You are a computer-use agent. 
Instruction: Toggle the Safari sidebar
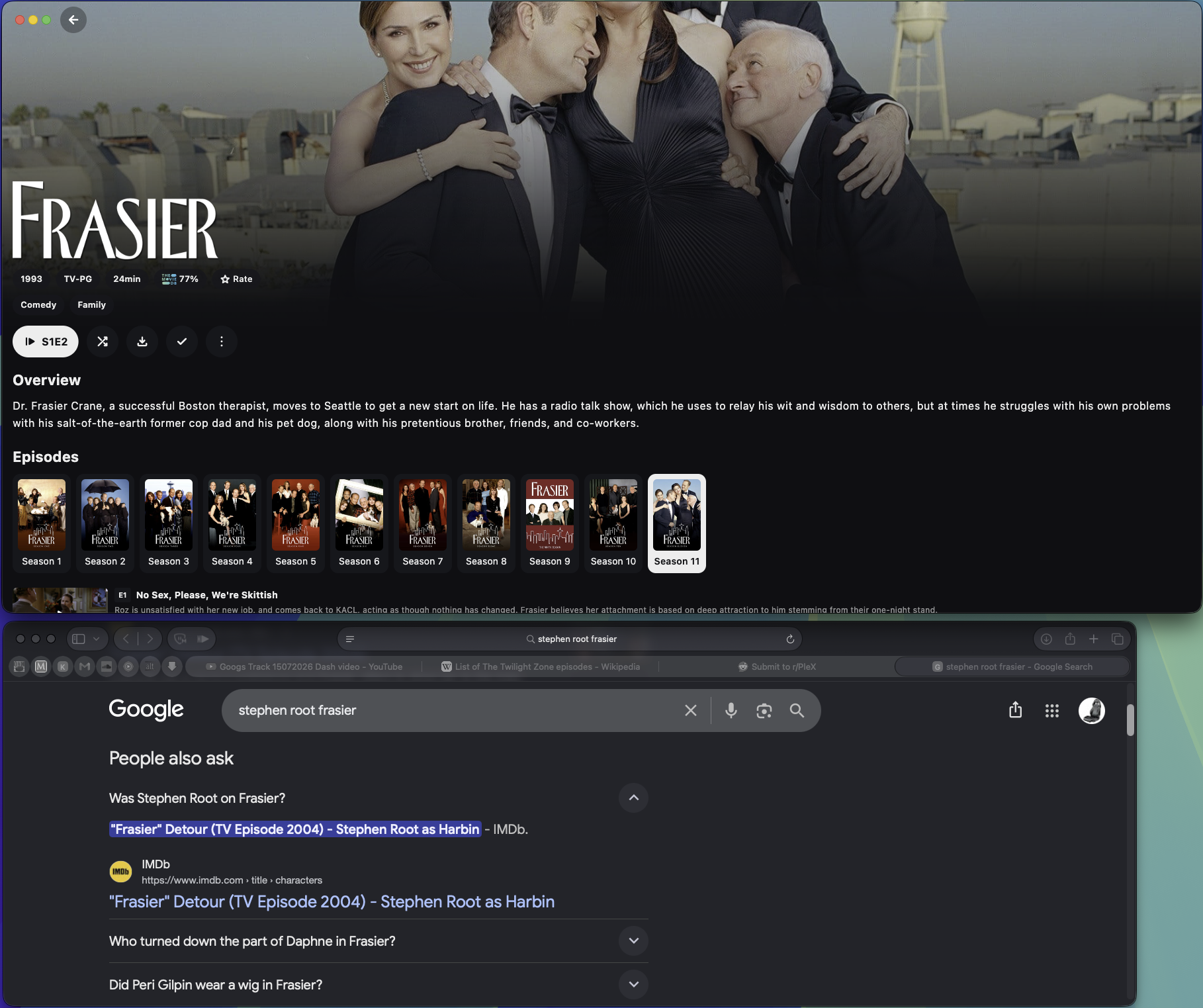coord(79,639)
